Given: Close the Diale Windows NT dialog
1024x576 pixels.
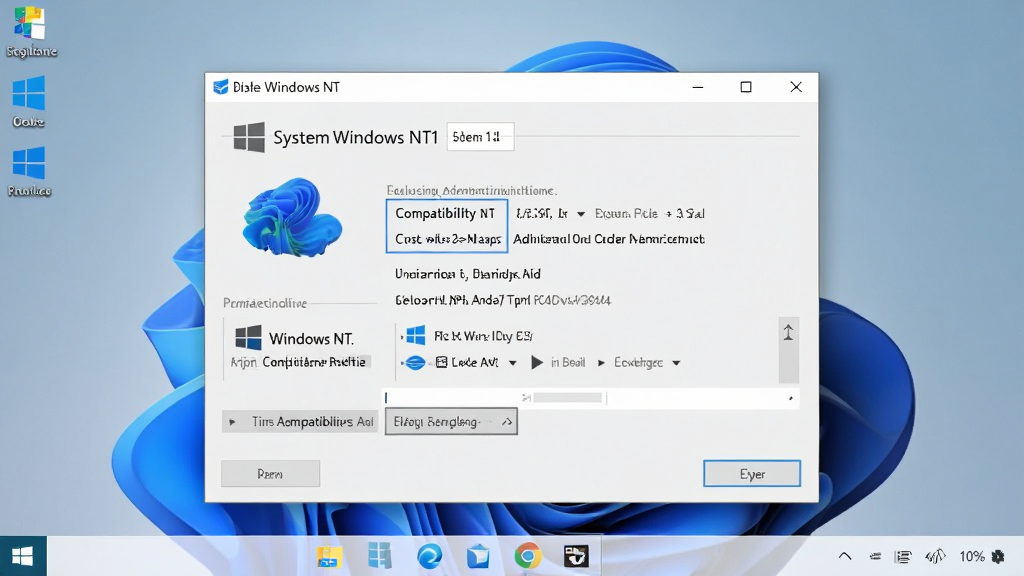Looking at the screenshot, I should click(795, 87).
